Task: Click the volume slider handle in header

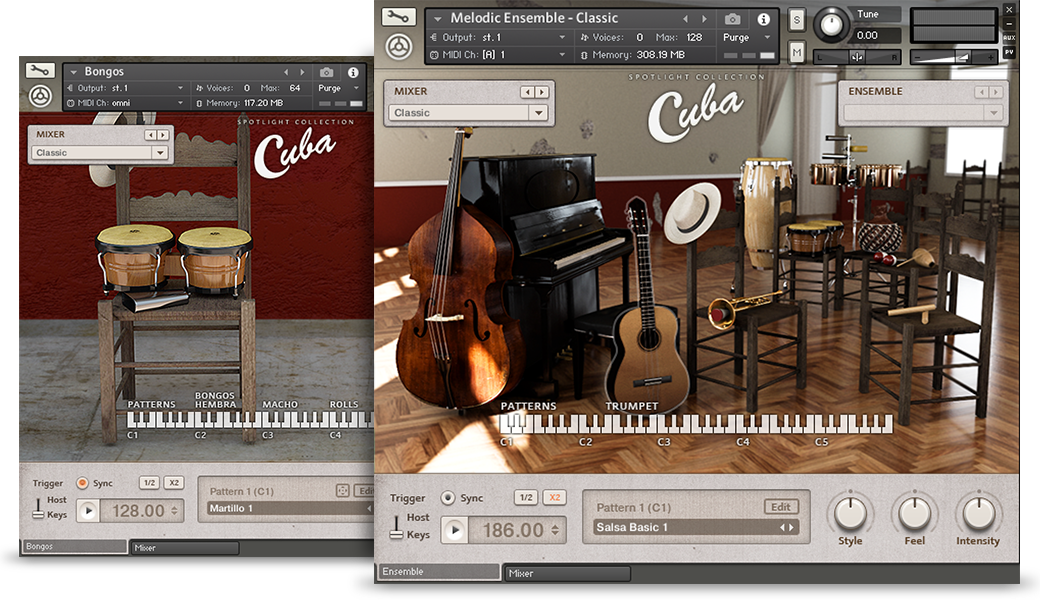Action: 963,58
